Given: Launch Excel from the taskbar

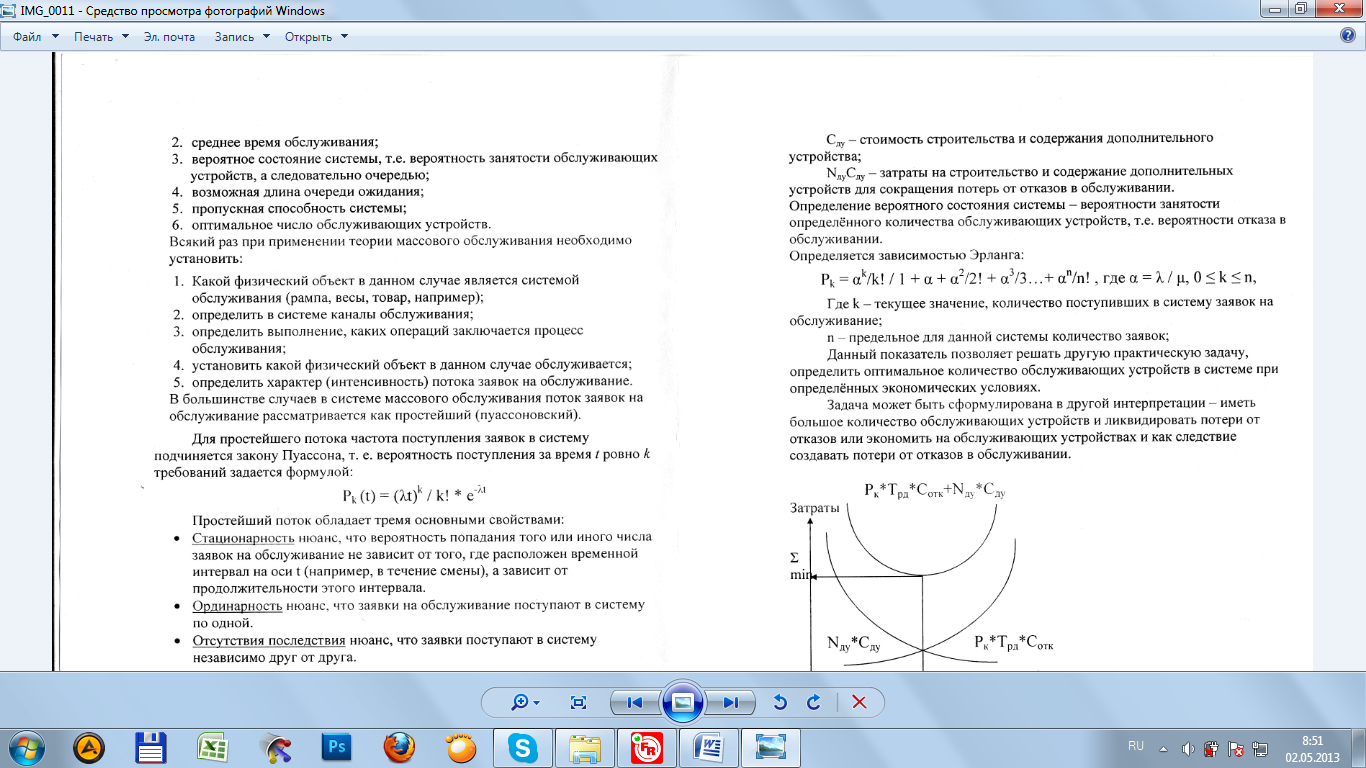Looking at the screenshot, I should point(212,747).
